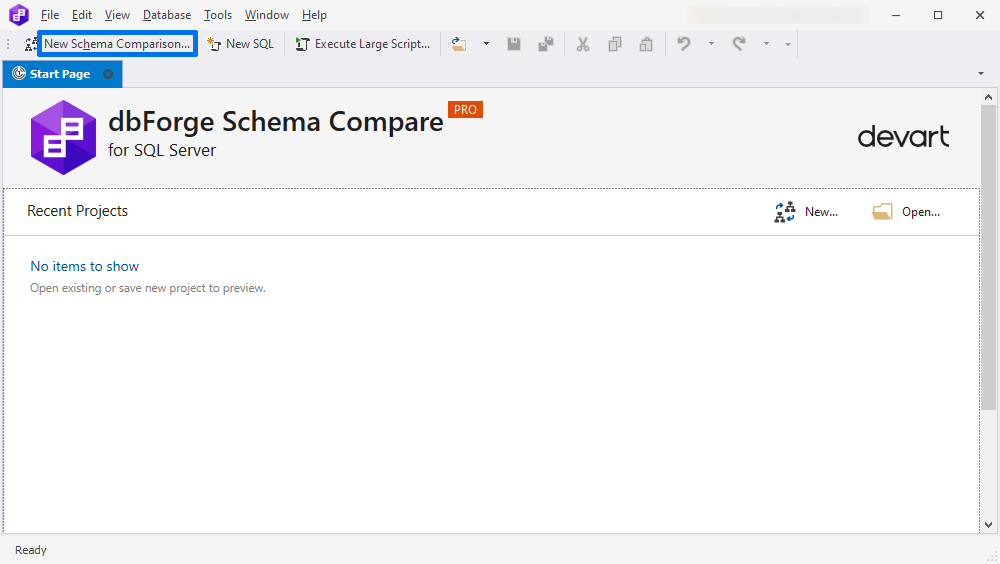Click the 'for SQL Server' subtitle text

162,150
